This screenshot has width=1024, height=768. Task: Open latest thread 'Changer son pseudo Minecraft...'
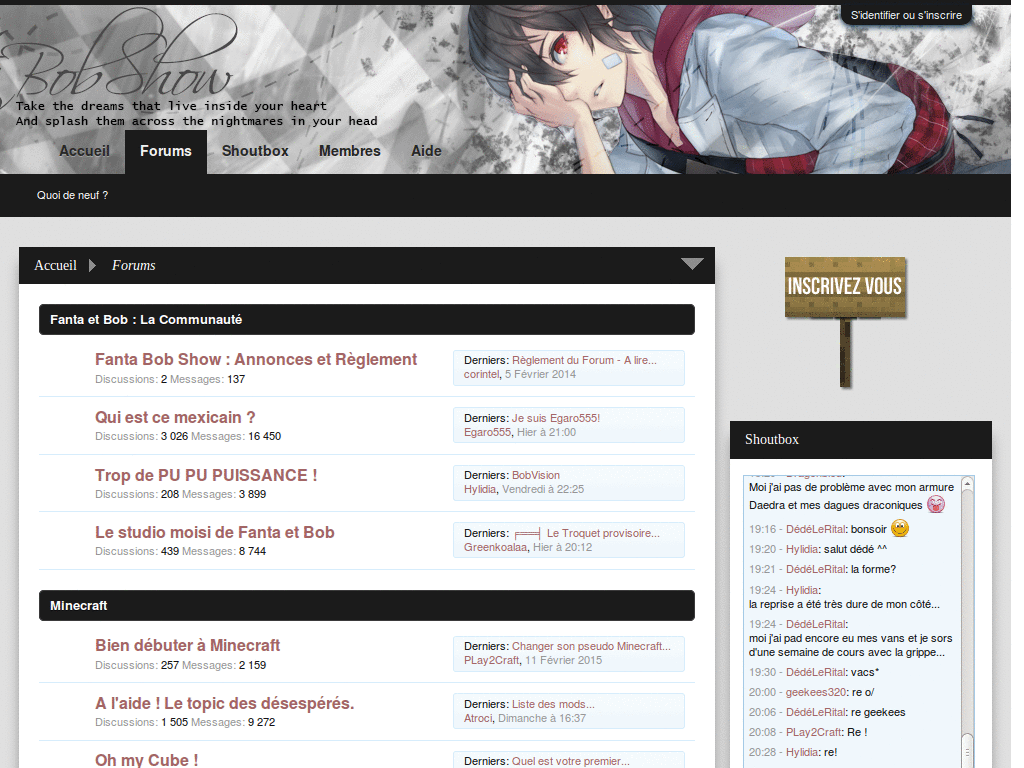click(591, 647)
